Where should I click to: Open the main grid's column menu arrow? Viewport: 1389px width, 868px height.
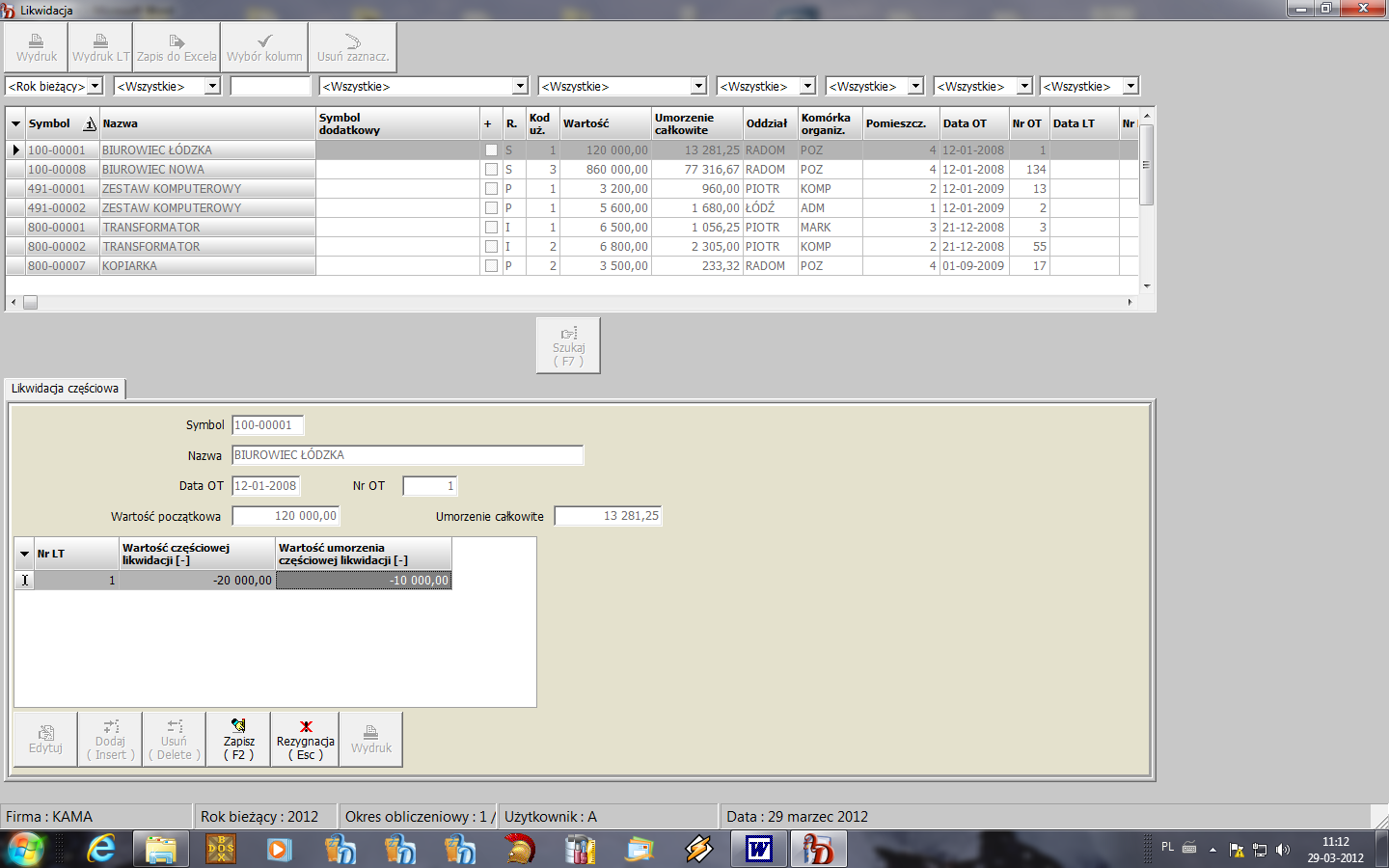[x=15, y=123]
